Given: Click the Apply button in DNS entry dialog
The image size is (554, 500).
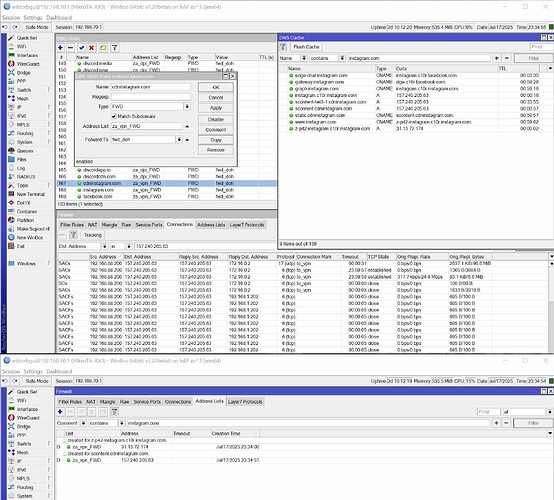Looking at the screenshot, I should pyautogui.click(x=216, y=108).
